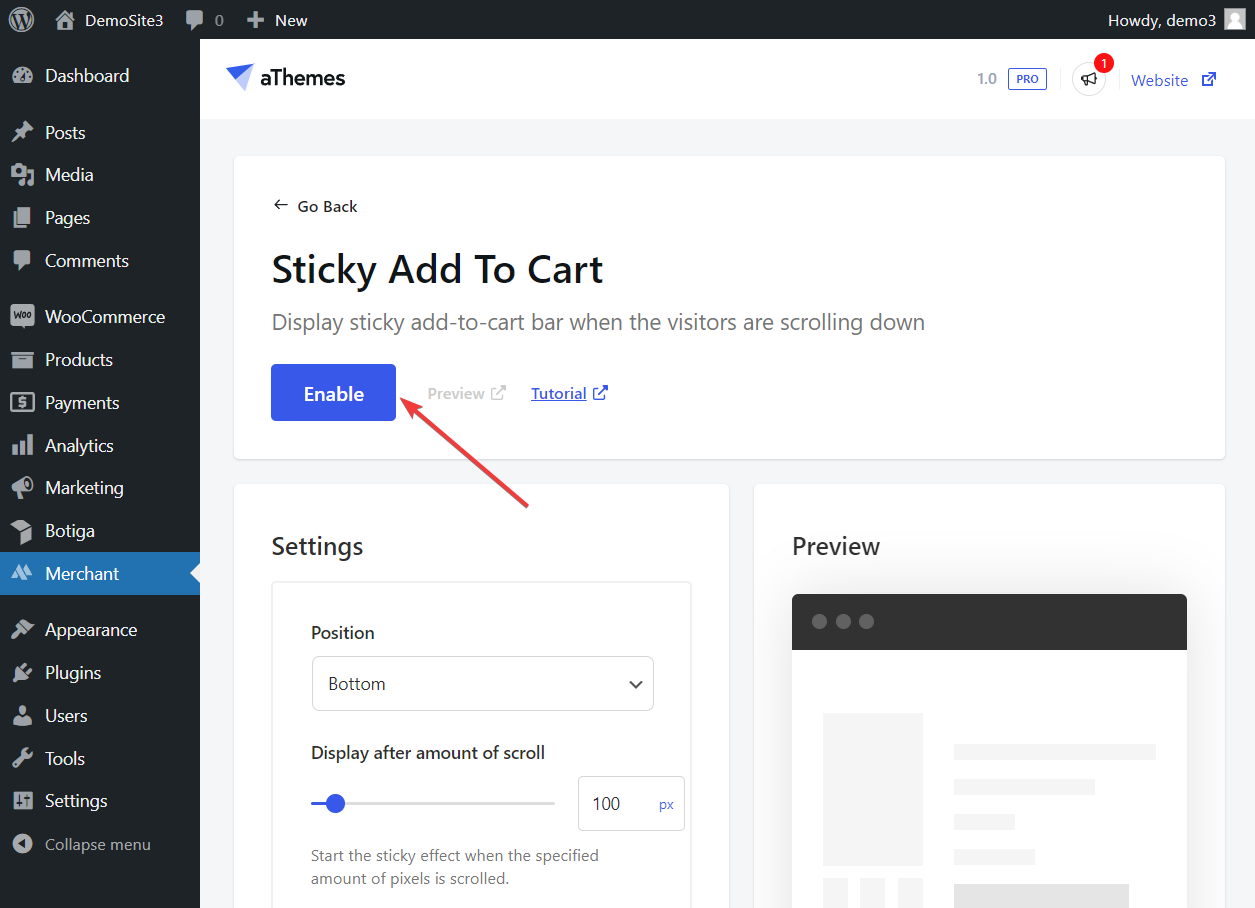The width and height of the screenshot is (1255, 908).
Task: Click the blue Enable button
Action: pyautogui.click(x=333, y=393)
